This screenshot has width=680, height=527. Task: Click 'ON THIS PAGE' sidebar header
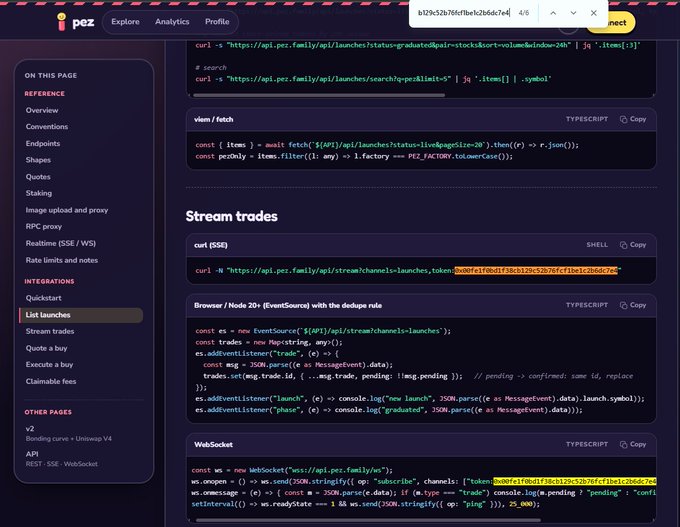click(51, 75)
